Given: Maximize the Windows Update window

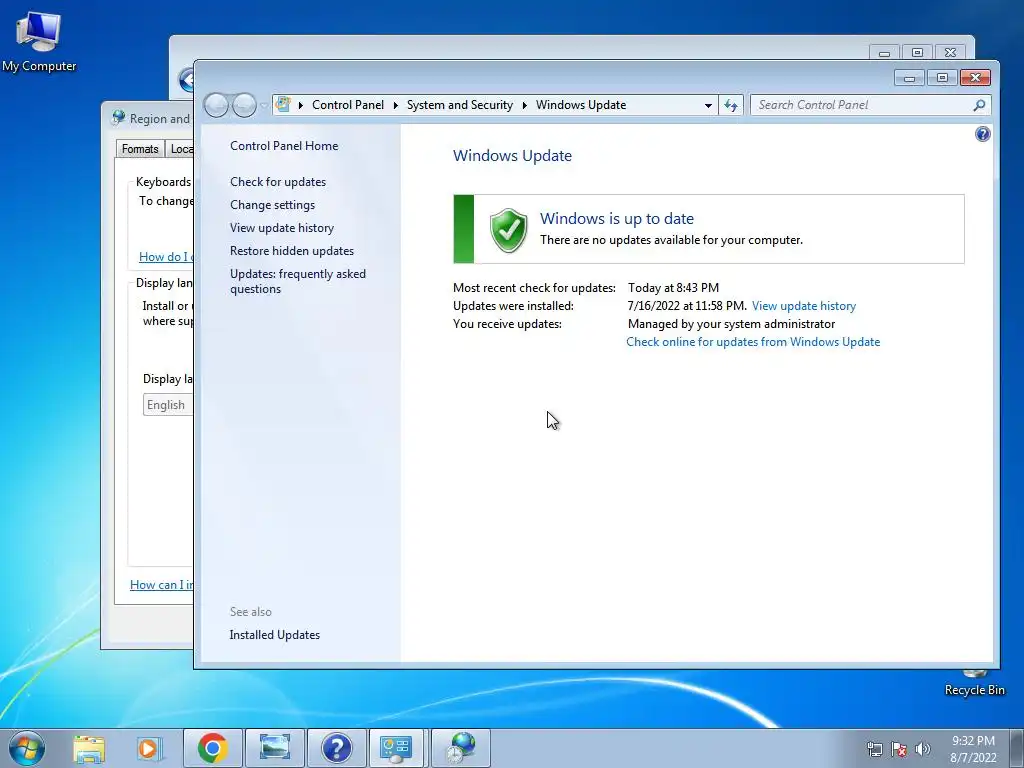Looking at the screenshot, I should (942, 78).
